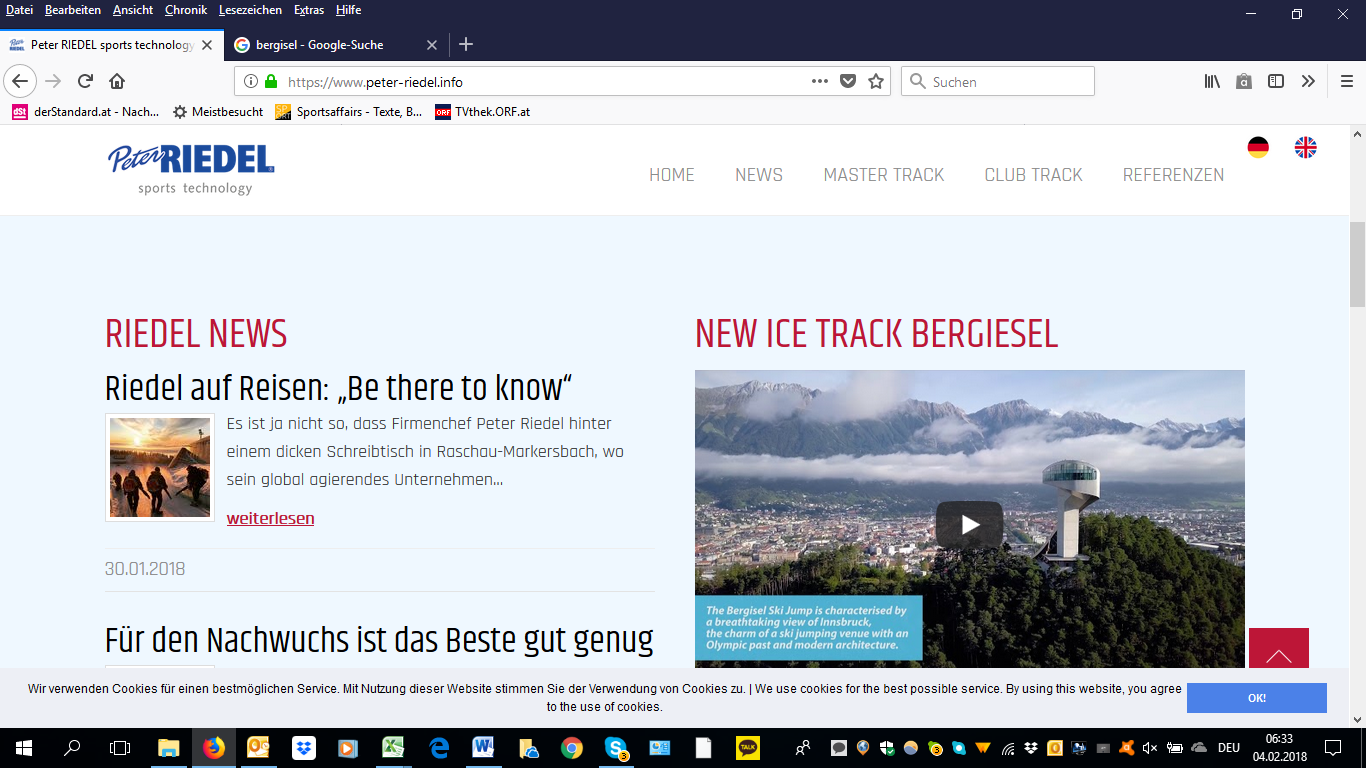Show more tools via double-chevron overflow
Screen dimensions: 1366x768
click(1308, 81)
